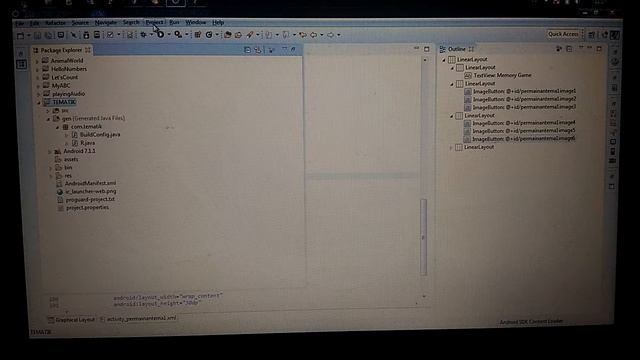640x360 pixels.
Task: Open the Navigate menu
Action: click(106, 23)
